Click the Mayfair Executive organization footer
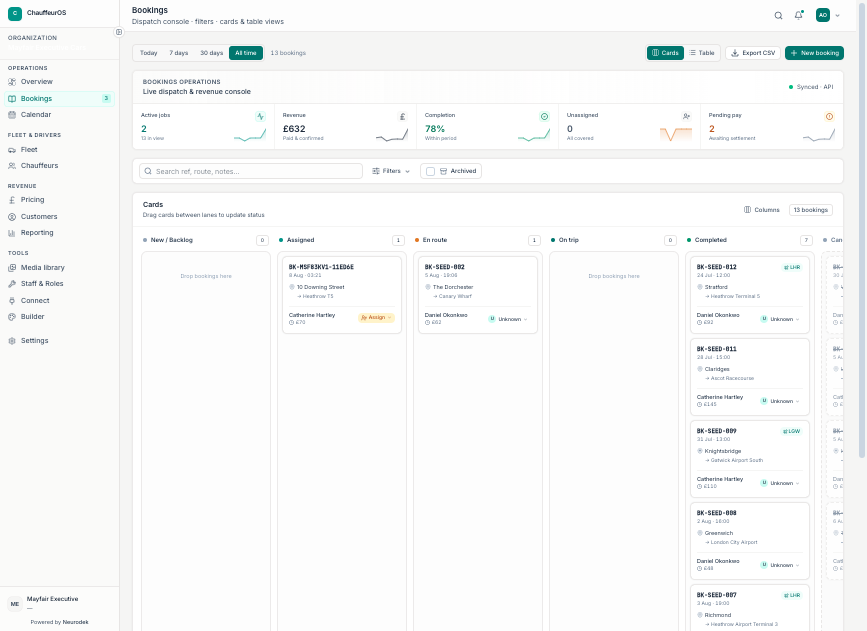This screenshot has height=631, width=867. pyautogui.click(x=60, y=603)
